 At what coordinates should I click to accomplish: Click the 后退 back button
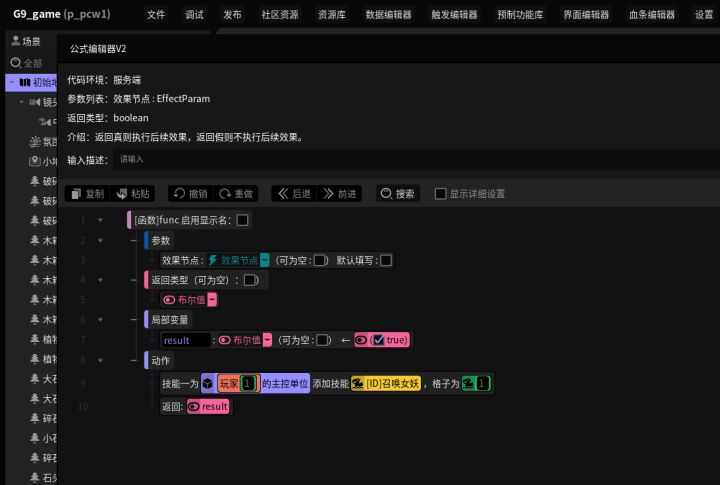294,194
